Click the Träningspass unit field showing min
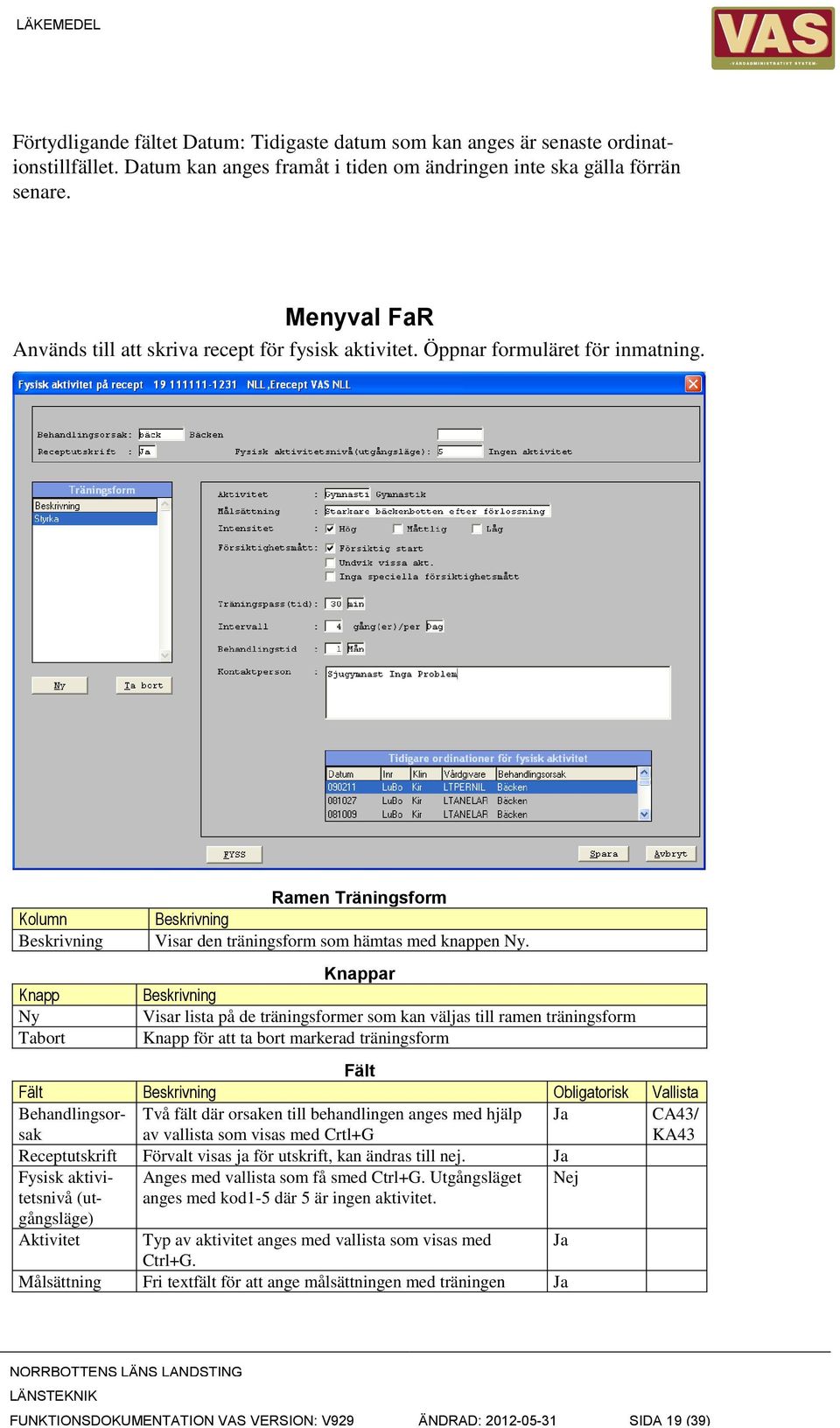The width and height of the screenshot is (840, 1428). coord(356,604)
